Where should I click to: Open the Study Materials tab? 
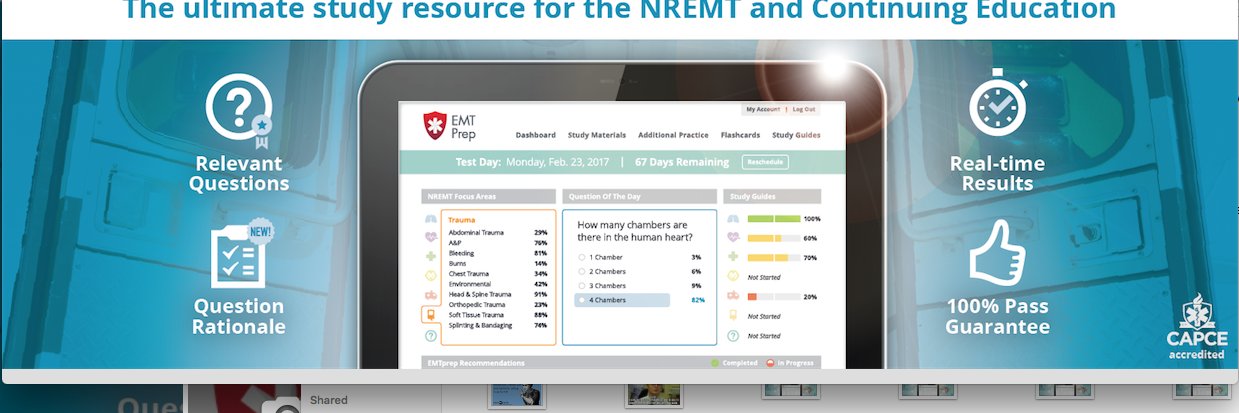point(597,135)
